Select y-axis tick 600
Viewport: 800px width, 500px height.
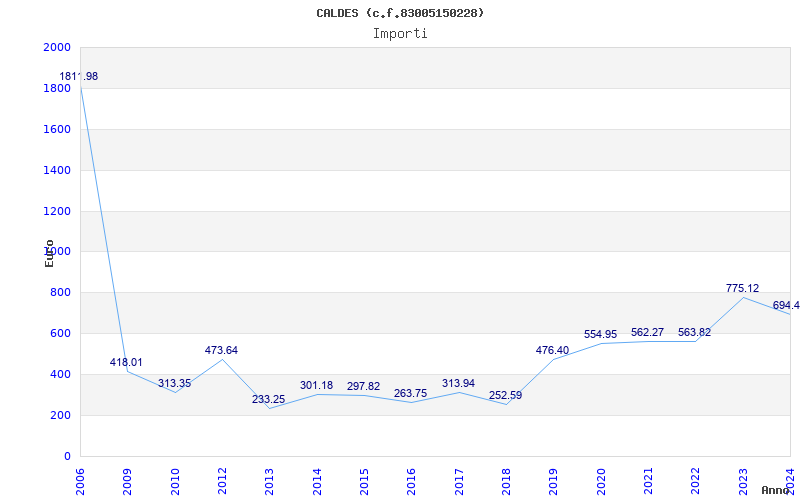click(x=61, y=333)
